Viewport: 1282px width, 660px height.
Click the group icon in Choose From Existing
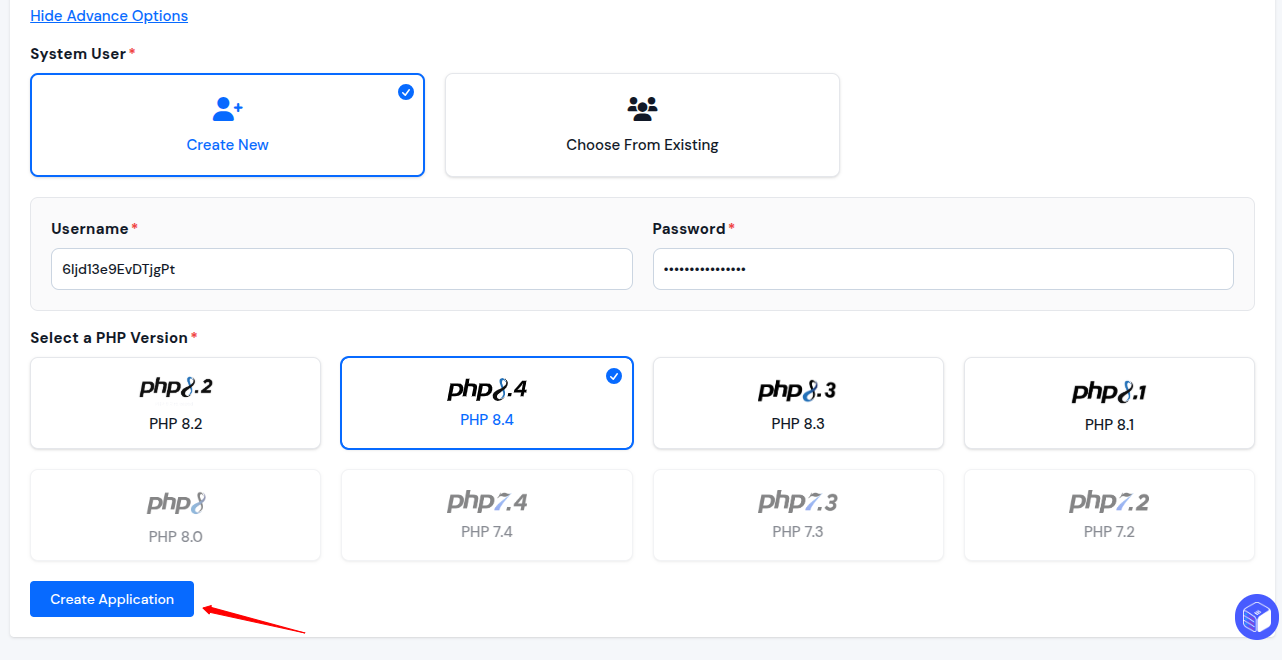(x=642, y=108)
